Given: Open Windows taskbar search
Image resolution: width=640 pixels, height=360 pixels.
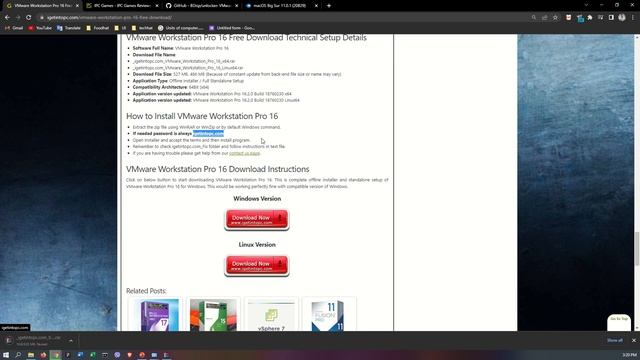Looking at the screenshot, I should [x=18, y=355].
